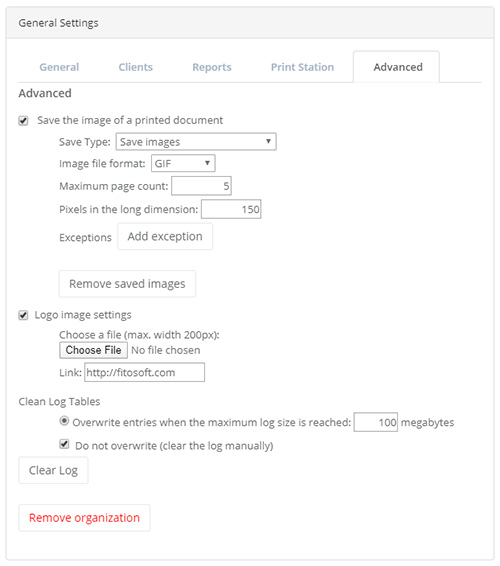Expand the Image file format dropdown

point(183,163)
